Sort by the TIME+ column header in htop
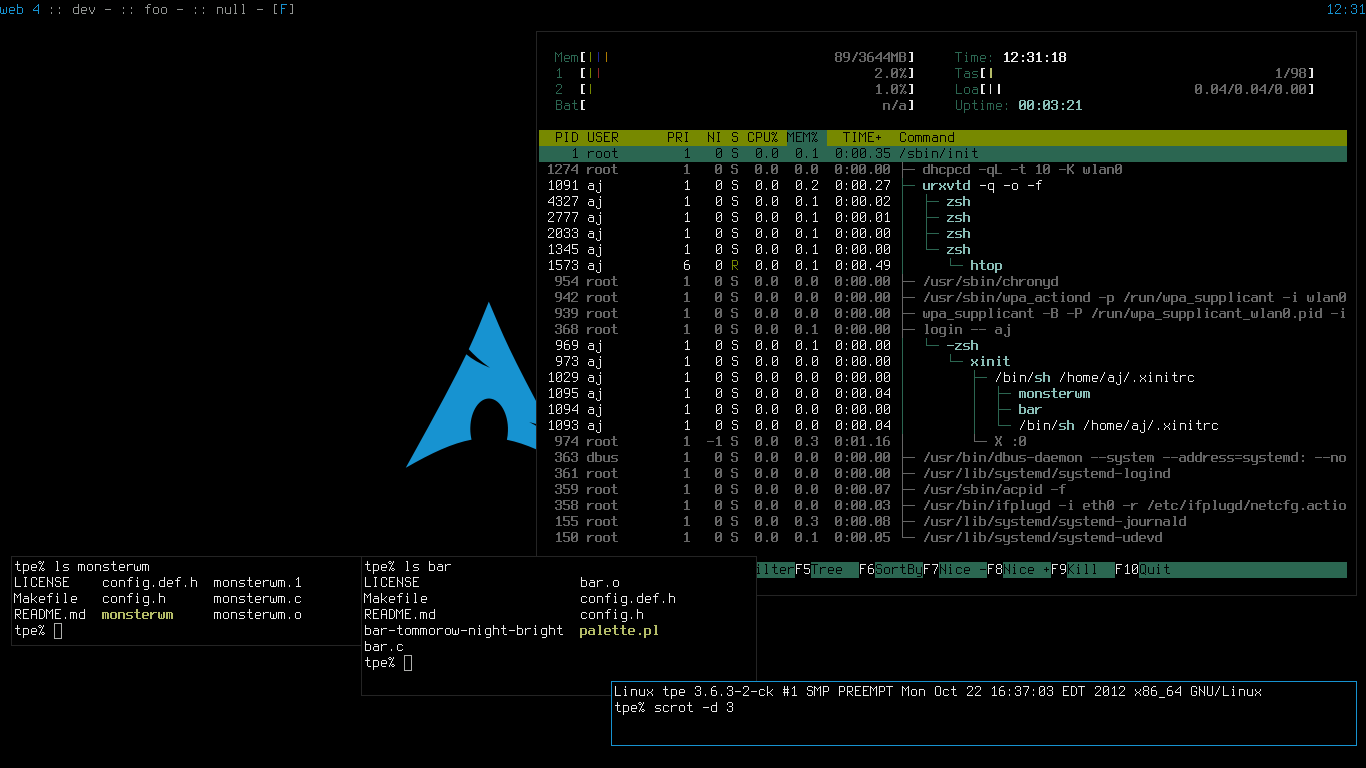Image resolution: width=1366 pixels, height=768 pixels. [x=863, y=138]
